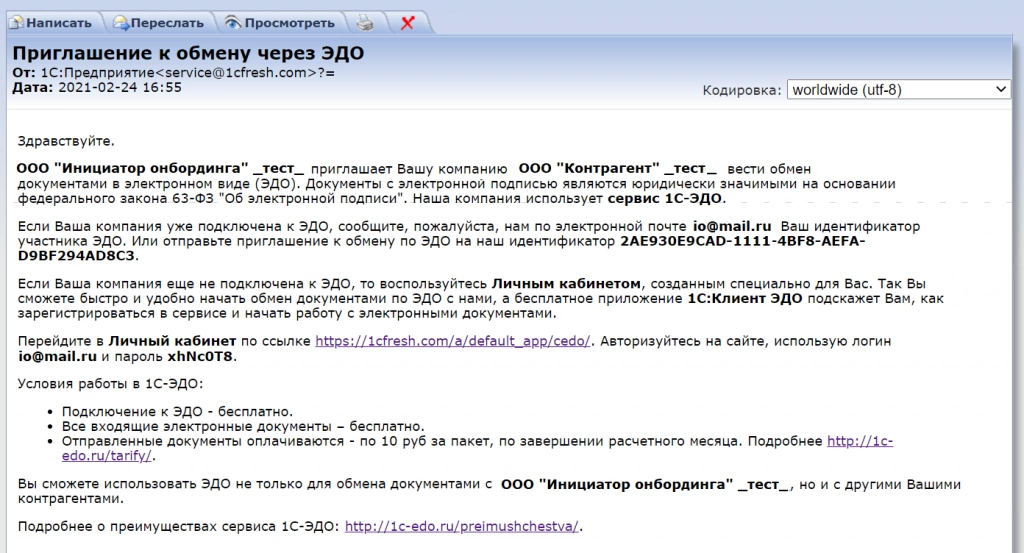
Task: Open the Просмотреть (view) tab
Action: [281, 23]
